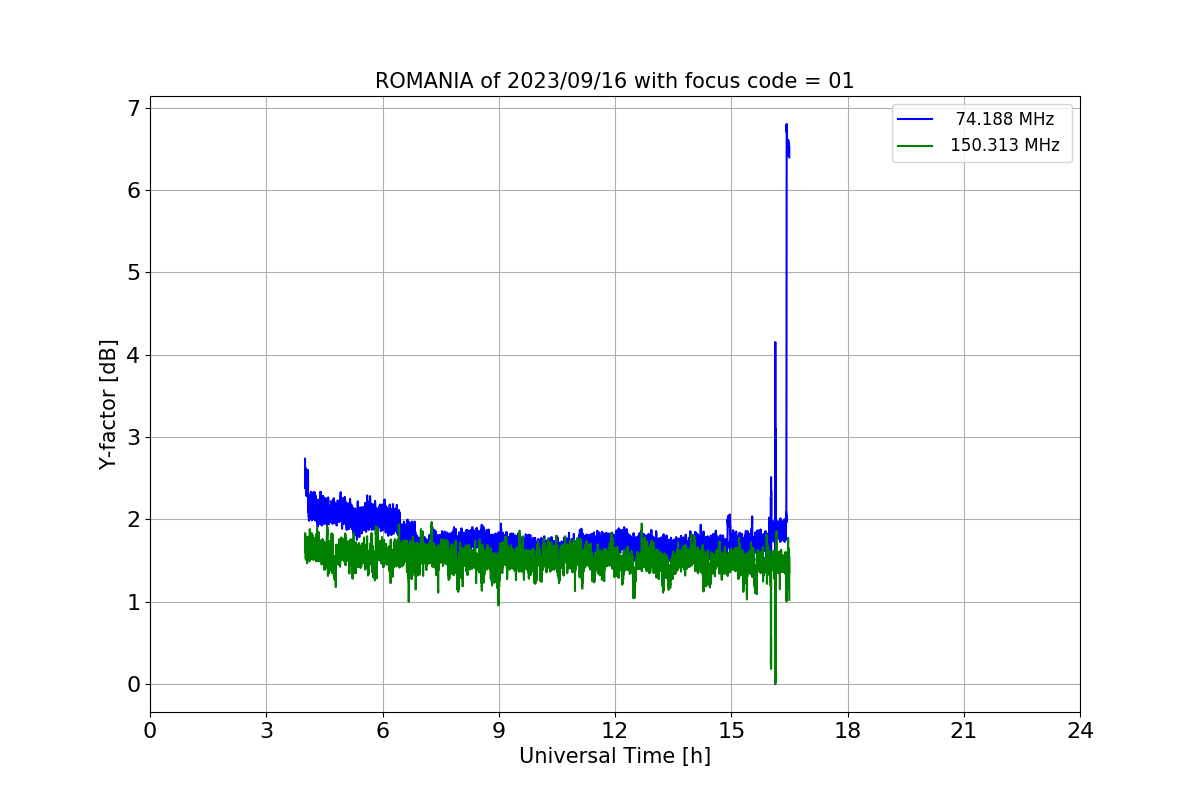Click x-axis tick label '3'
The image size is (1200, 800).
pos(266,731)
